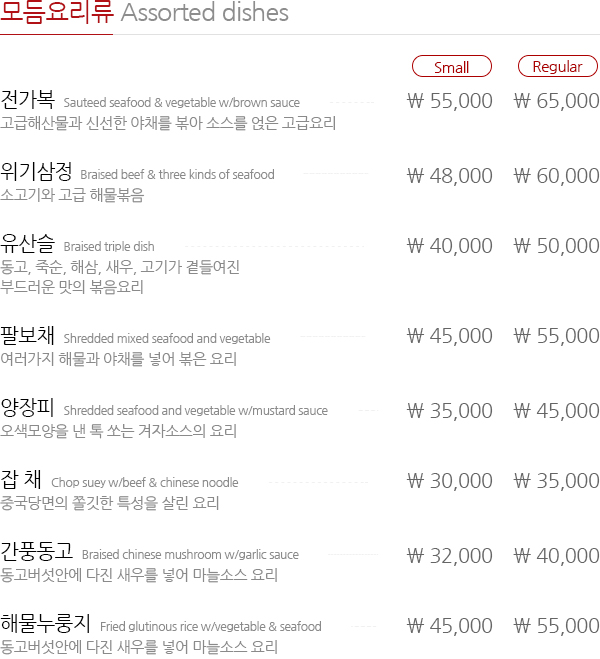Screen dimensions: 600x659
Task: Click the ₩ 30,000 price for 잡채
Action: [450, 481]
